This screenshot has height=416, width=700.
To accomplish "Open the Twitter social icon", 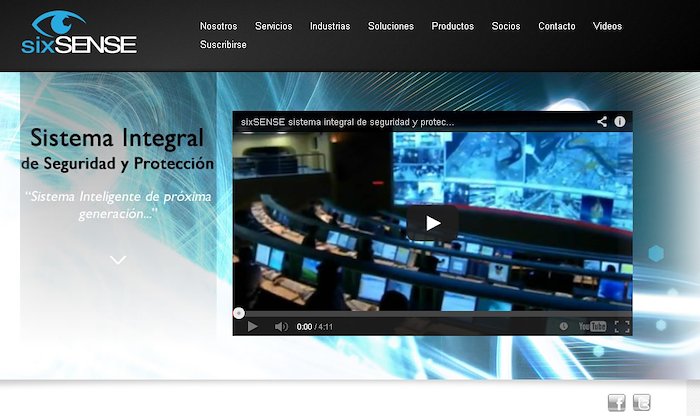I will (x=642, y=403).
